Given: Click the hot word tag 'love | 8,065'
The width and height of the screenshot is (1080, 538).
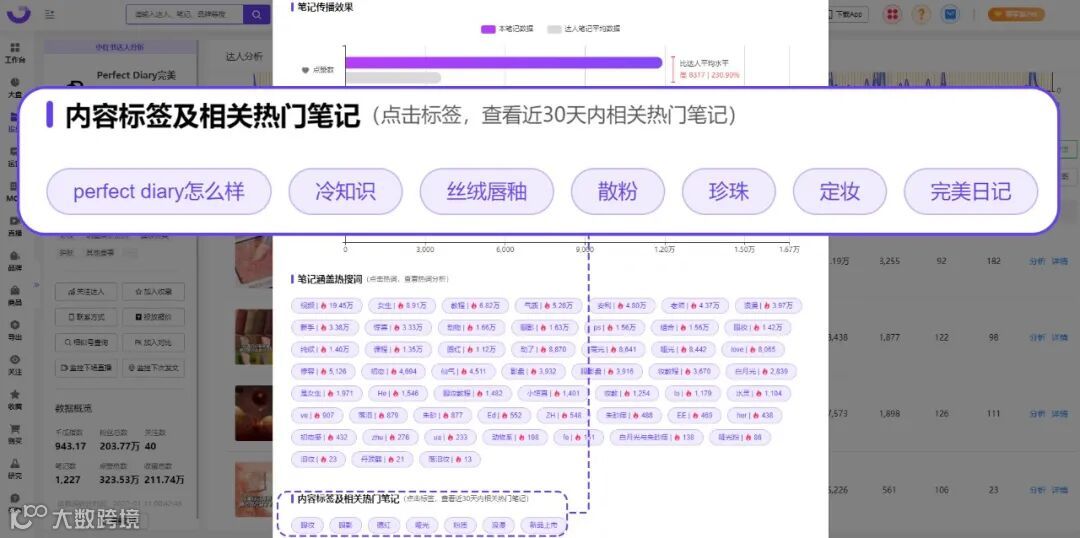Looking at the screenshot, I should tap(753, 349).
